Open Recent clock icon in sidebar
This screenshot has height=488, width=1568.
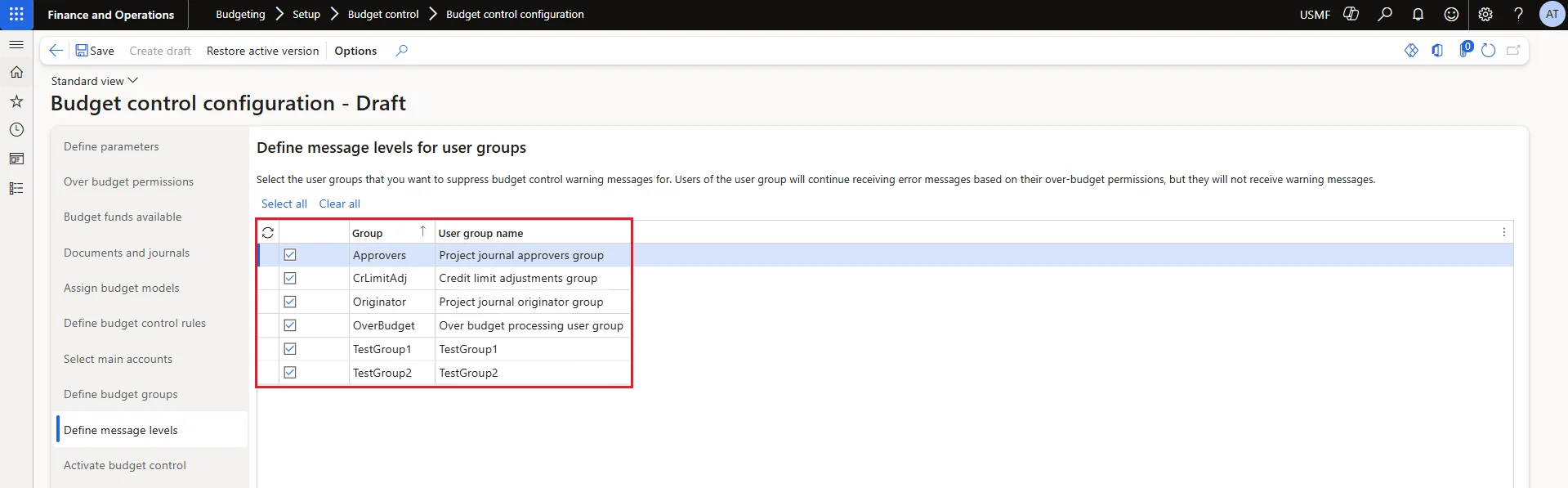tap(16, 130)
